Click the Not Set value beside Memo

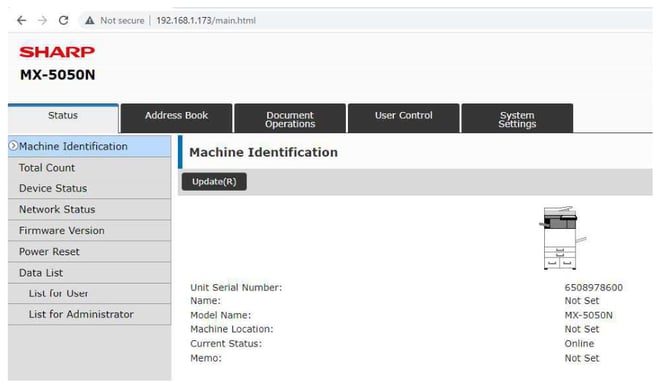click(x=582, y=358)
